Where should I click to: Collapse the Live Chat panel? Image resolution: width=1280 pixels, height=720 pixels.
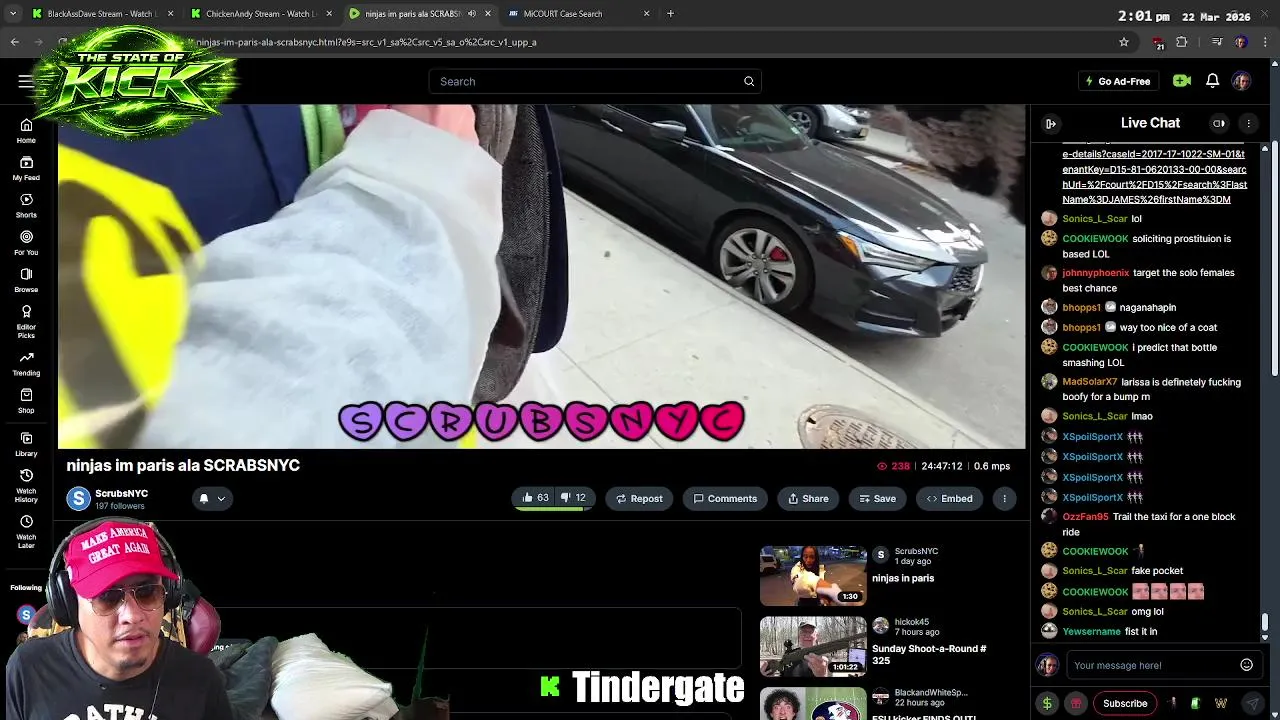point(1051,123)
